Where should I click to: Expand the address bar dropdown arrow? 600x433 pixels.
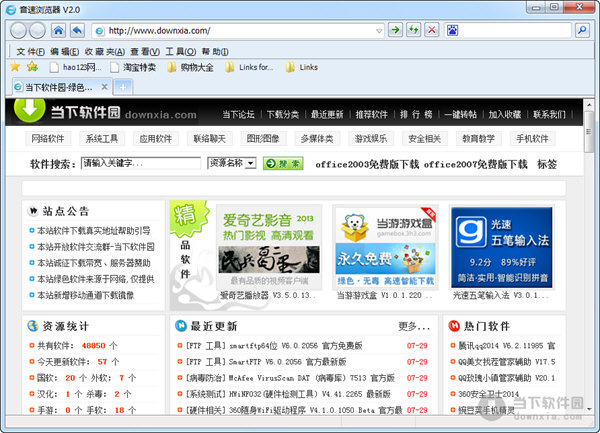coord(379,31)
